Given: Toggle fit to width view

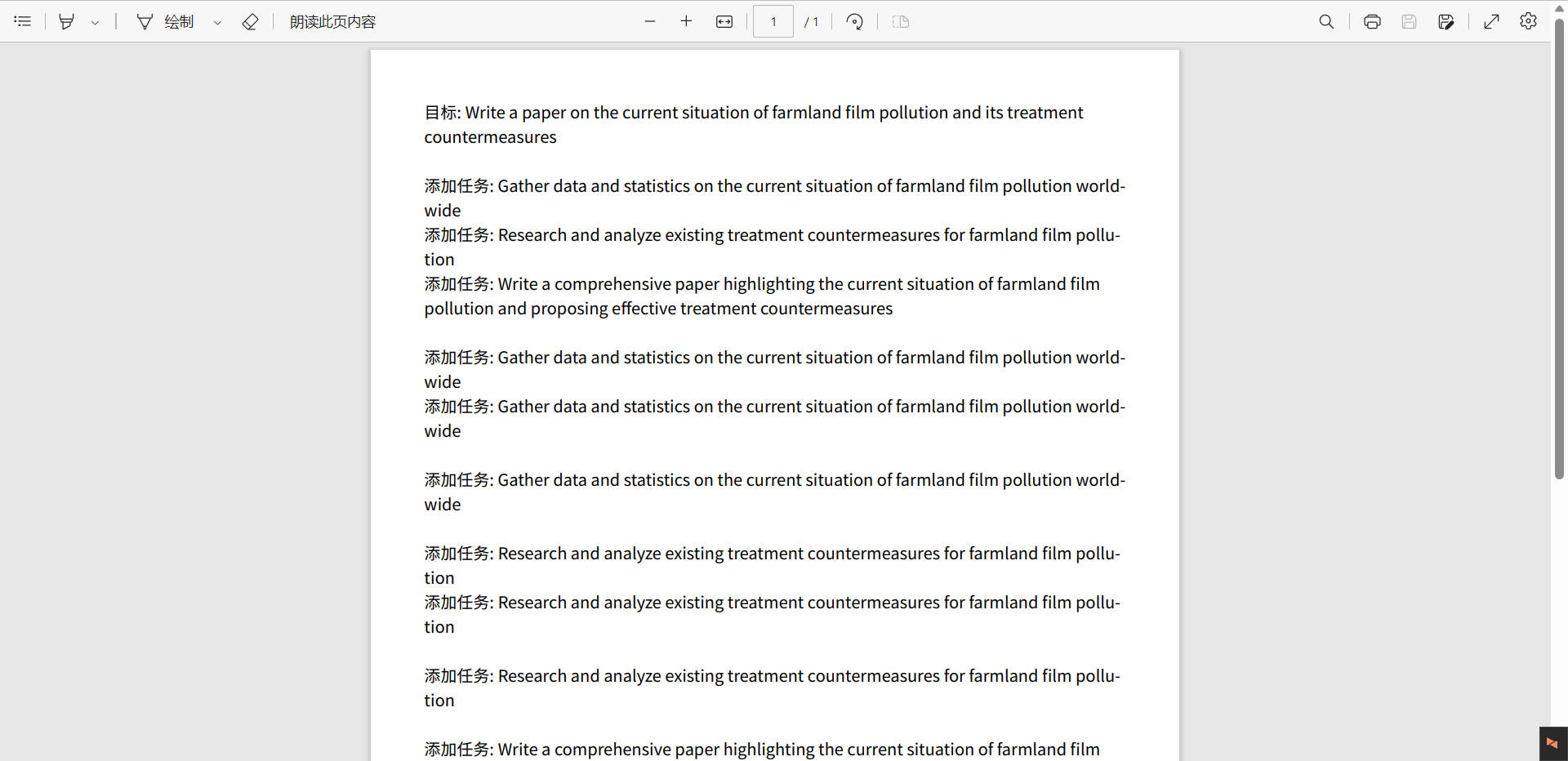Looking at the screenshot, I should pos(724,21).
